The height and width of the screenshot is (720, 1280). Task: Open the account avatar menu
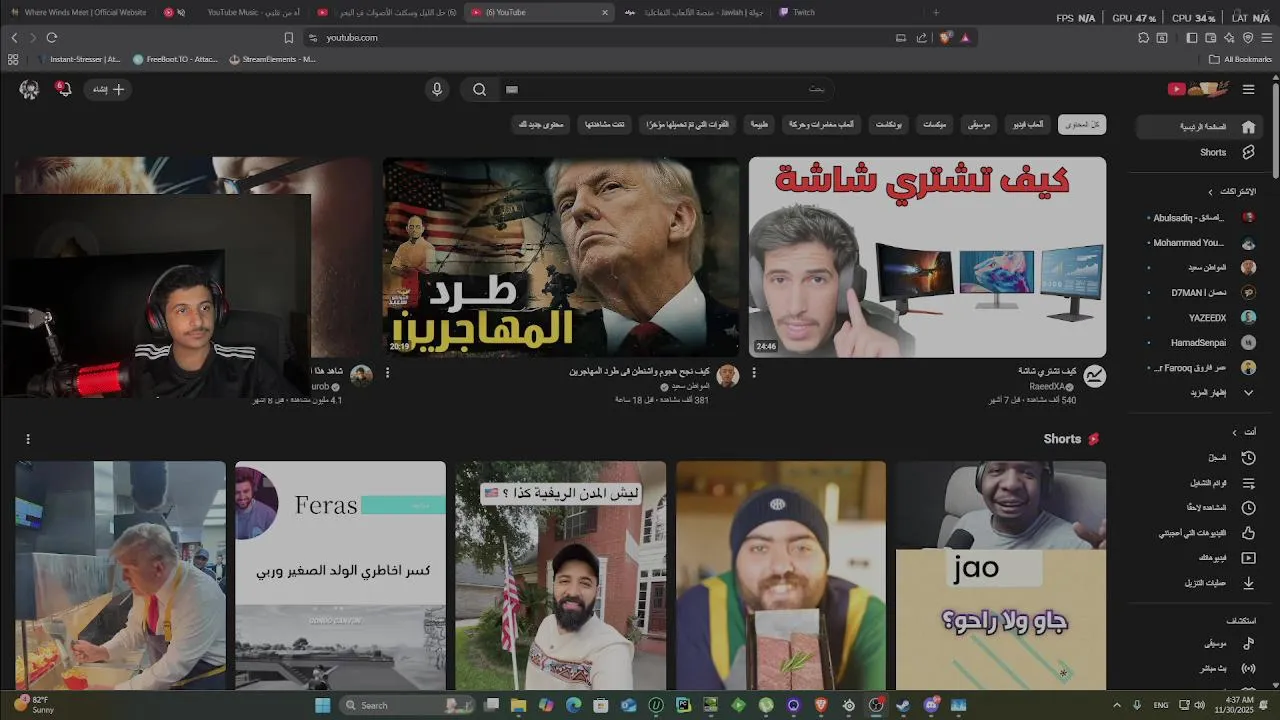coord(29,89)
